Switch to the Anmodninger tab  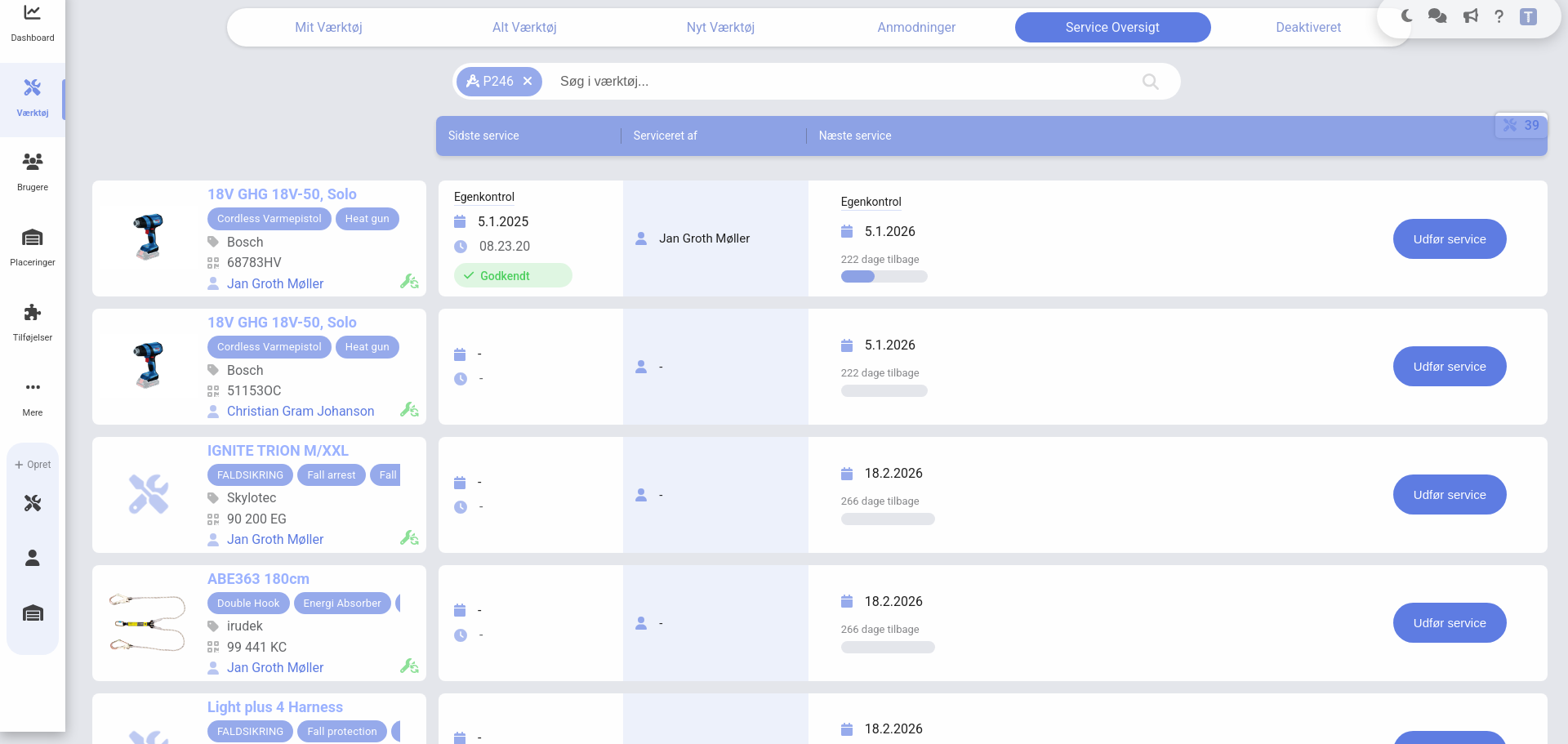[916, 27]
